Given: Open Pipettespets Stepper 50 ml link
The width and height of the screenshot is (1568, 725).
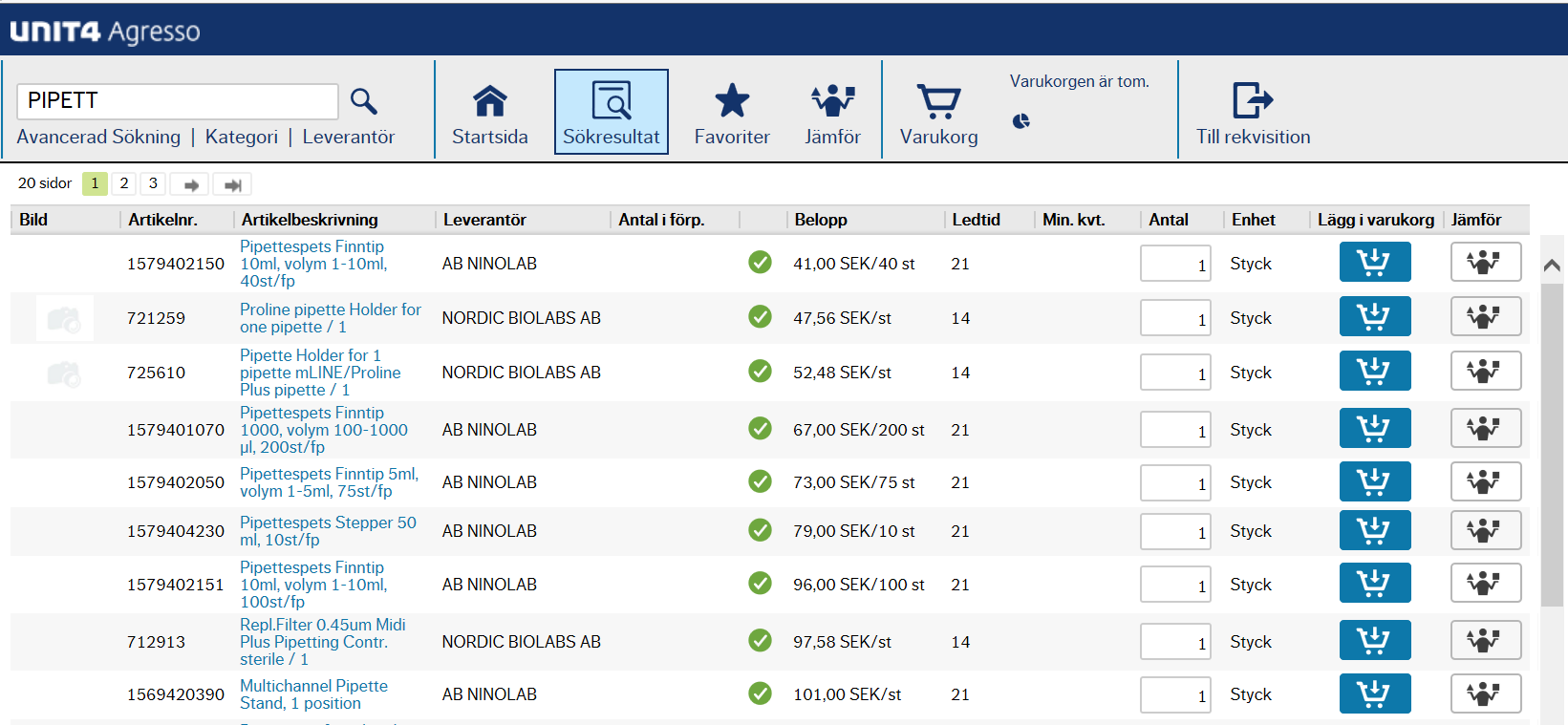Looking at the screenshot, I should click(328, 531).
